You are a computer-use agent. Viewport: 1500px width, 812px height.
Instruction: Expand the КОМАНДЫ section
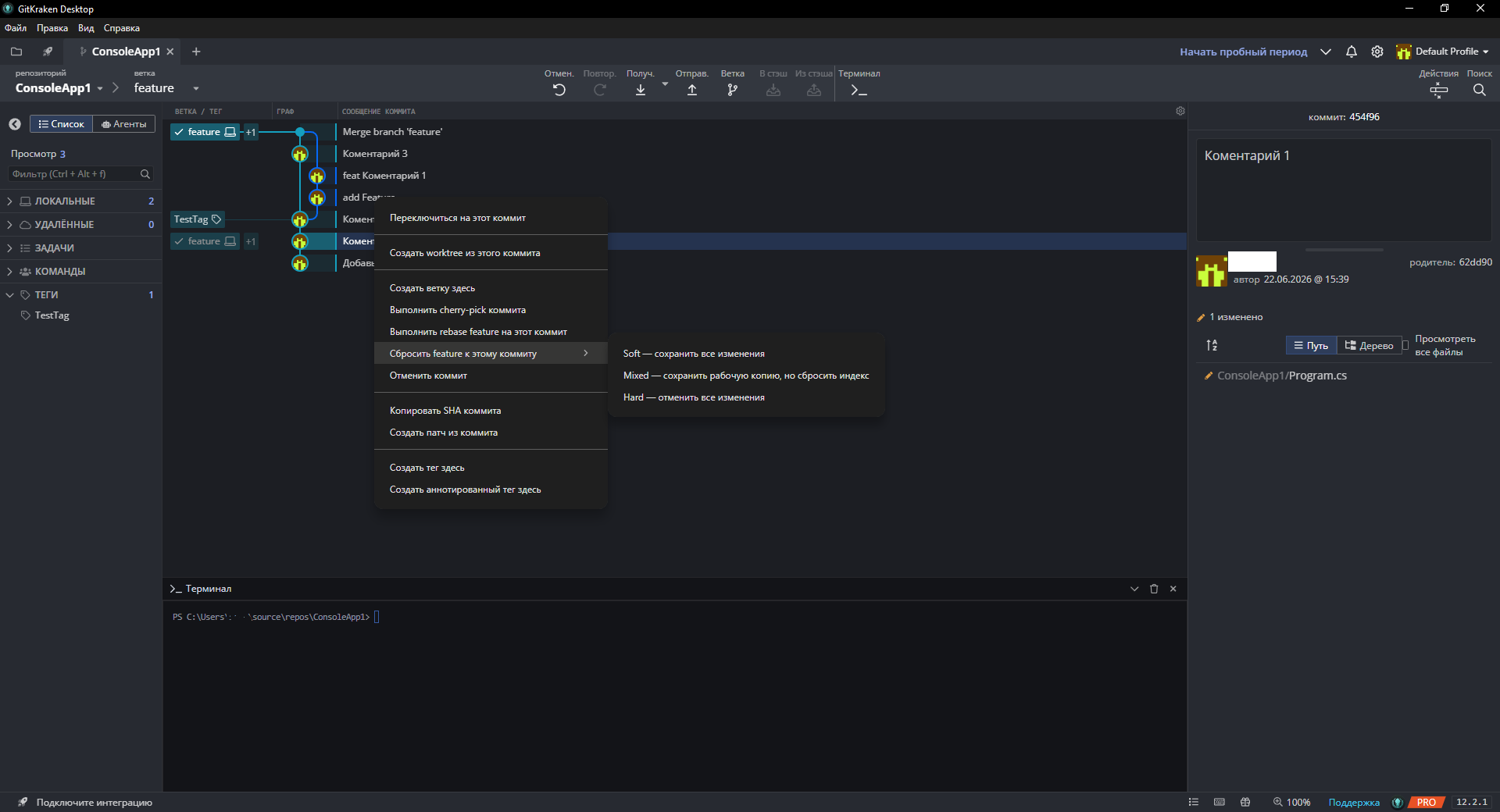coord(9,272)
